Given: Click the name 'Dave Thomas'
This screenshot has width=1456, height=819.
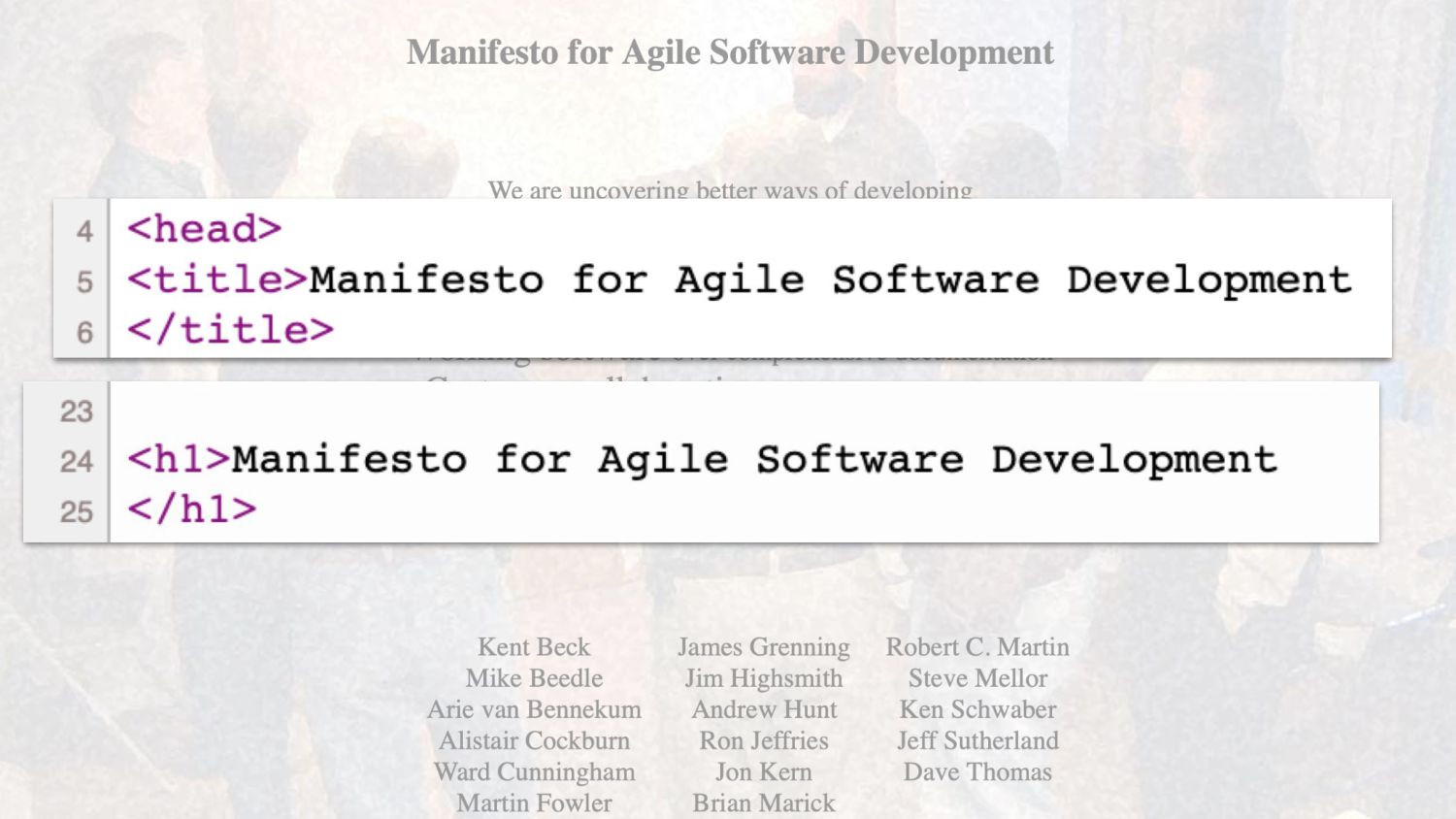Looking at the screenshot, I should 977,772.
